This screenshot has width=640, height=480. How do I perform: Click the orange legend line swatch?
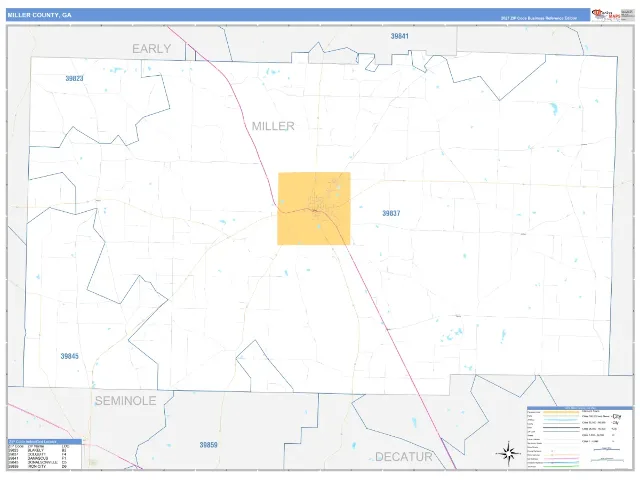(561, 412)
